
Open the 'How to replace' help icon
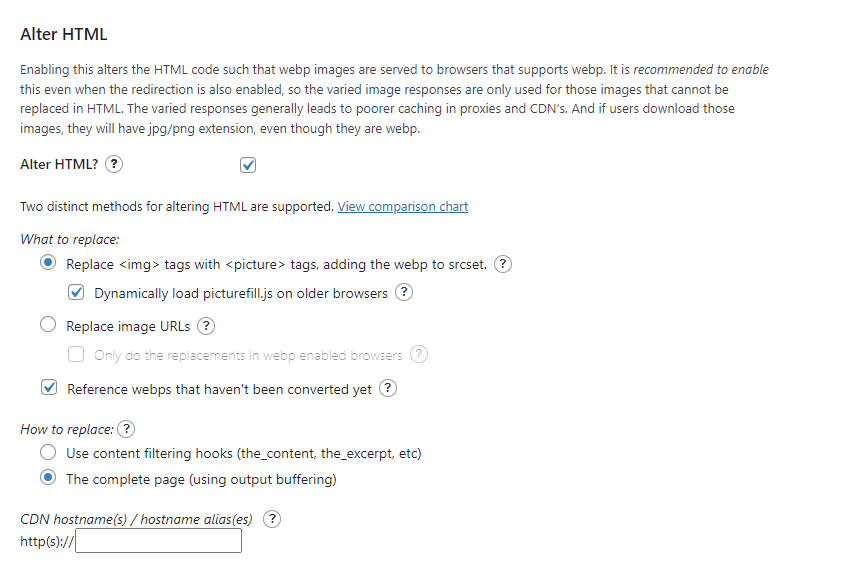pyautogui.click(x=126, y=429)
